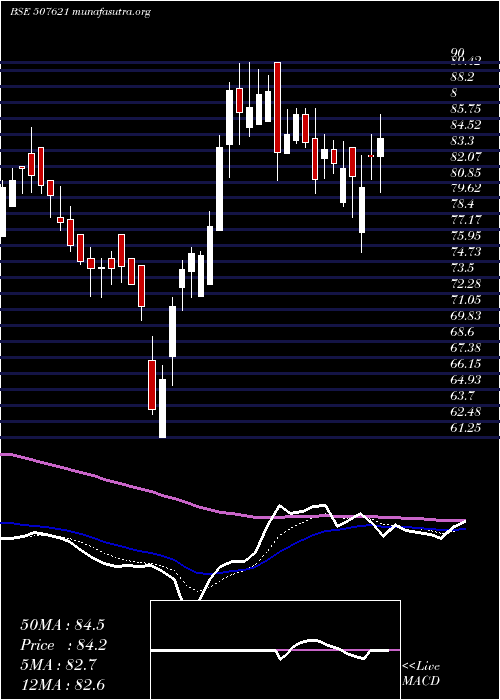Image resolution: width=500 pixels, height=700 pixels.
Task: Click the 66.15 price axis label
Action: point(466,364)
